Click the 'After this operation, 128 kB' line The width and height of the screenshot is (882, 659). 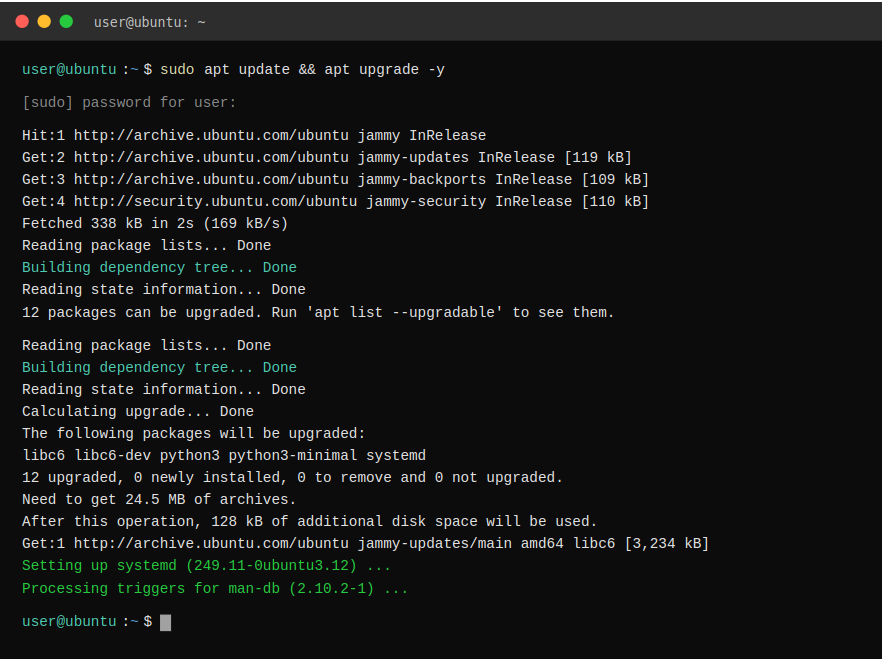309,521
